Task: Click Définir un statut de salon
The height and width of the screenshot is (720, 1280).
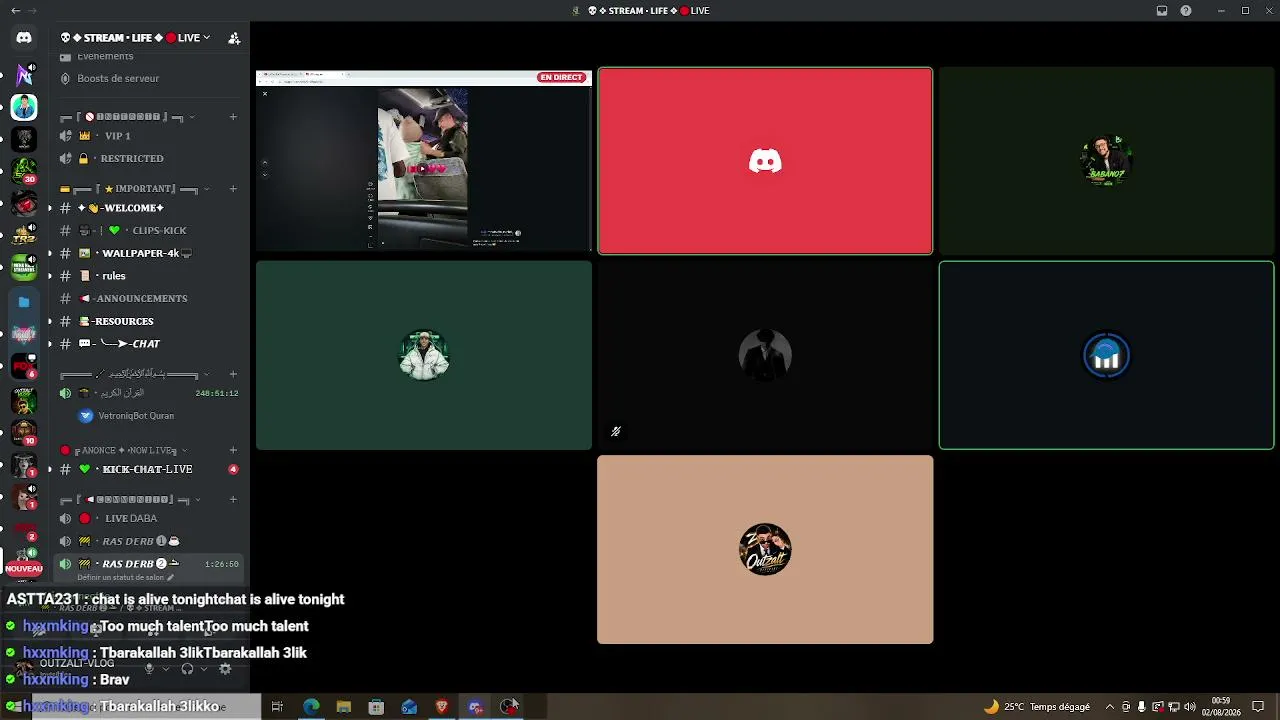Action: [126, 578]
